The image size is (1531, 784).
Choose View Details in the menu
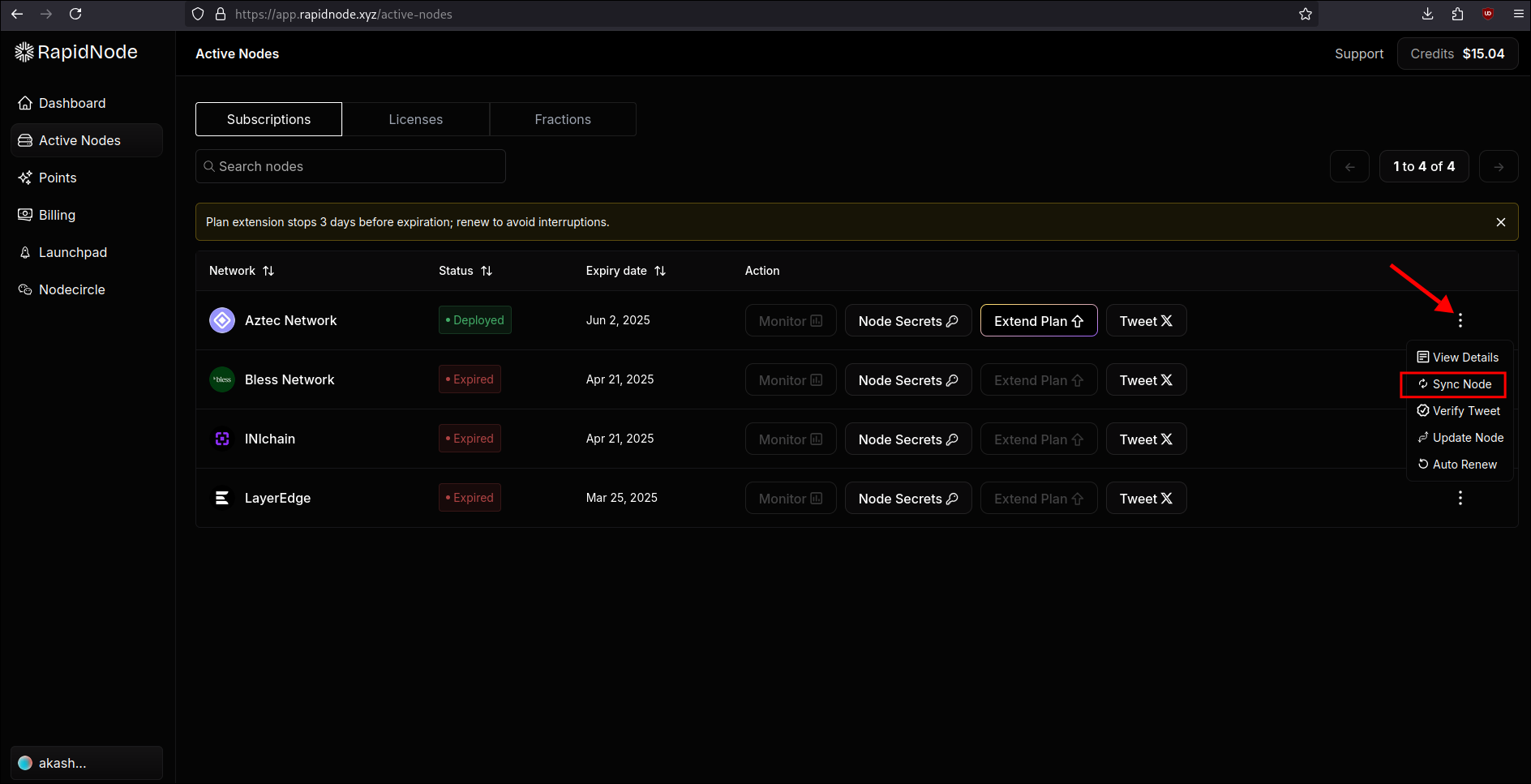tap(1458, 358)
